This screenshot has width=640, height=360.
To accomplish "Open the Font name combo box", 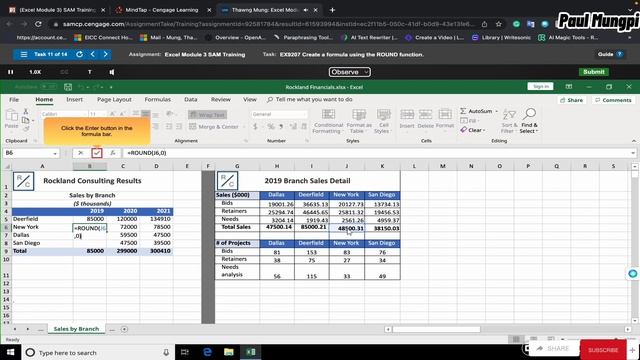I will (x=64, y=114).
